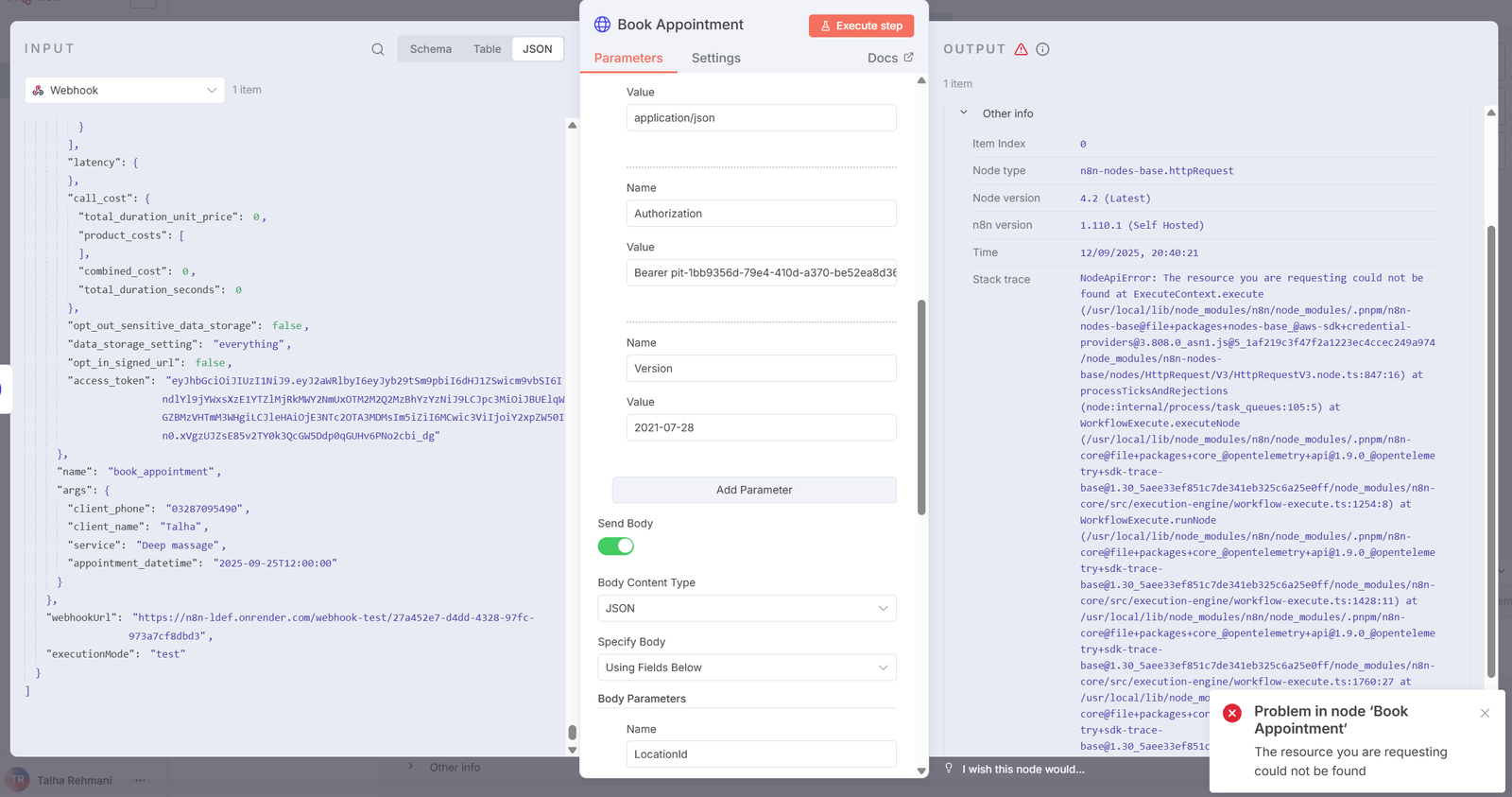The width and height of the screenshot is (1512, 797).
Task: Click the lightbulb icon near wish text
Action: (949, 769)
